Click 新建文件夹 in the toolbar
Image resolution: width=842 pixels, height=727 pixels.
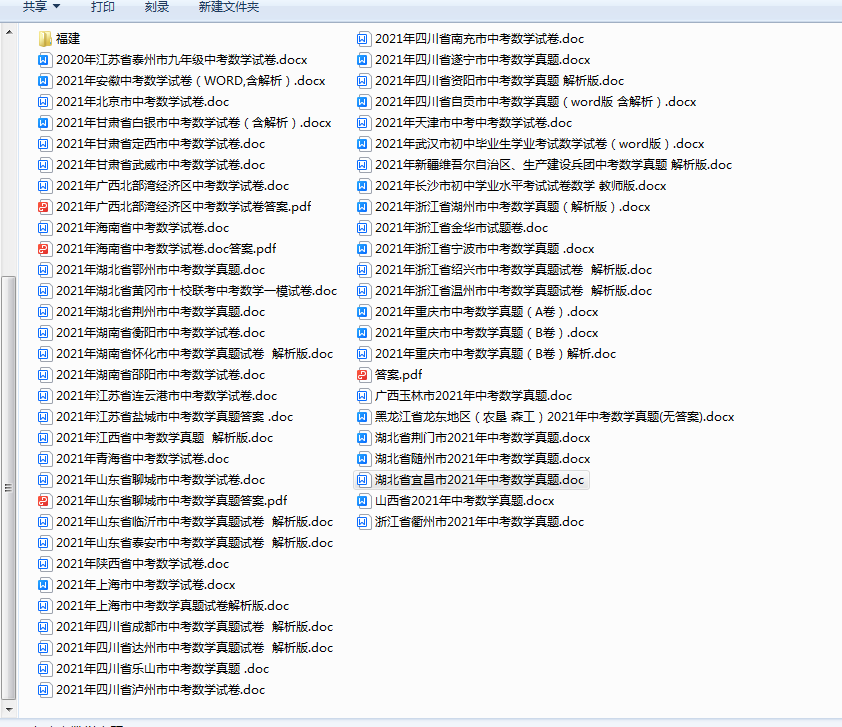pyautogui.click(x=229, y=7)
